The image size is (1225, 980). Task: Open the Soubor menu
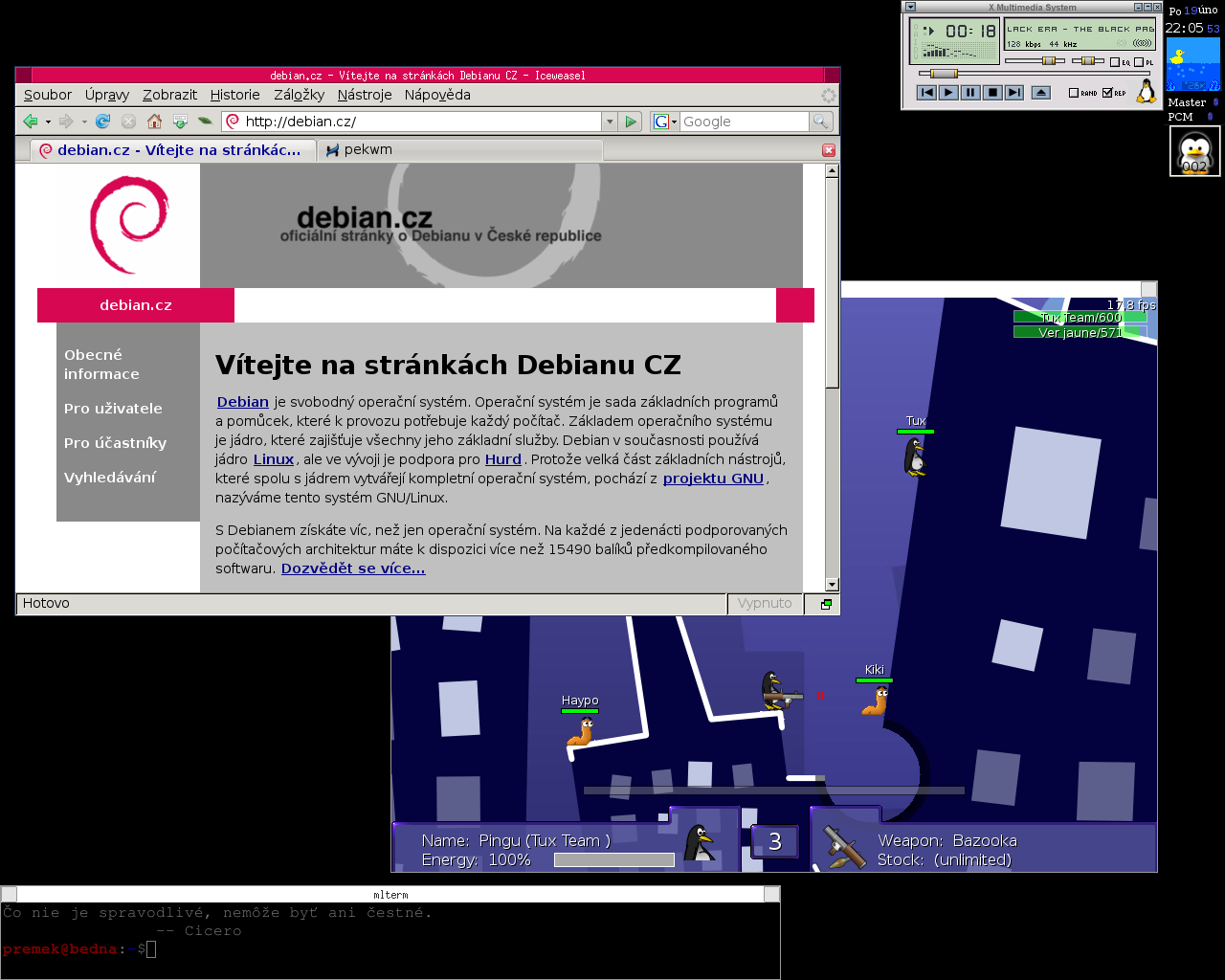[48, 95]
